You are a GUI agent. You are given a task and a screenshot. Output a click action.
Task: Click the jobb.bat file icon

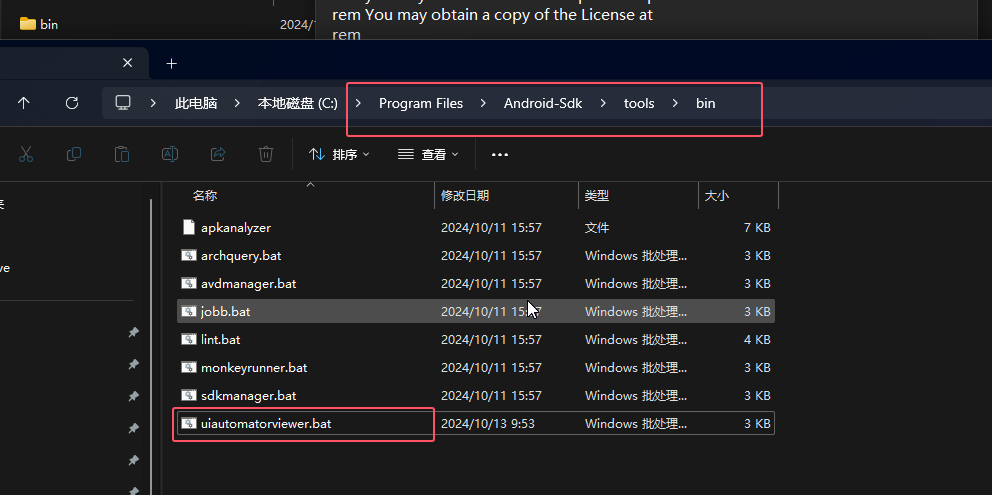tap(189, 311)
